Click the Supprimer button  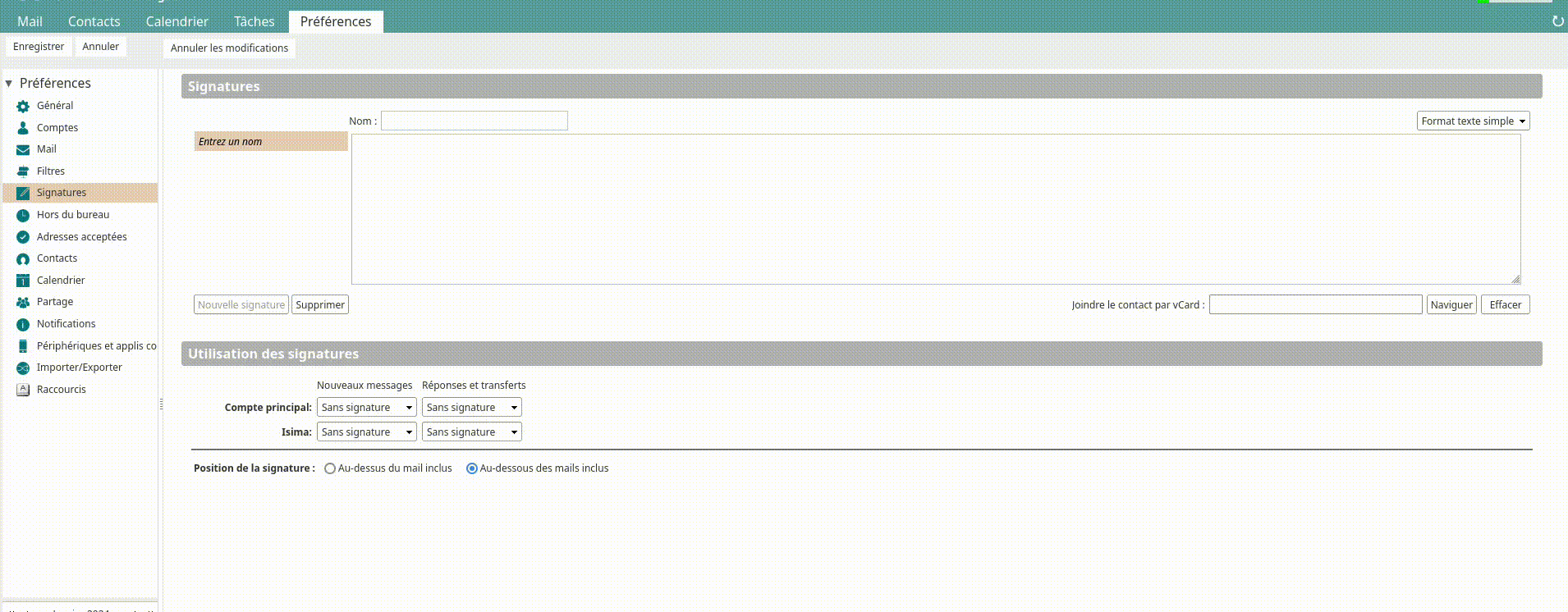[x=320, y=304]
